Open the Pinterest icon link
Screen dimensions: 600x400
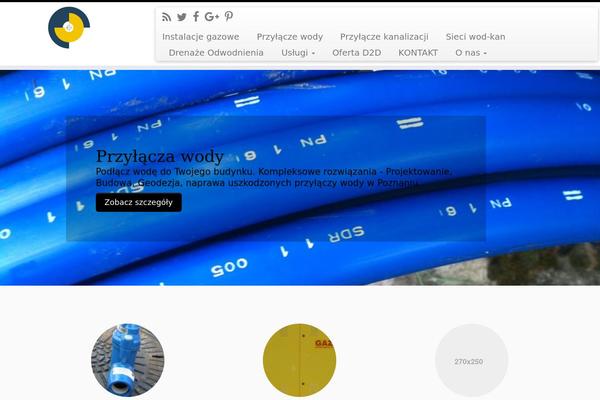click(x=229, y=16)
